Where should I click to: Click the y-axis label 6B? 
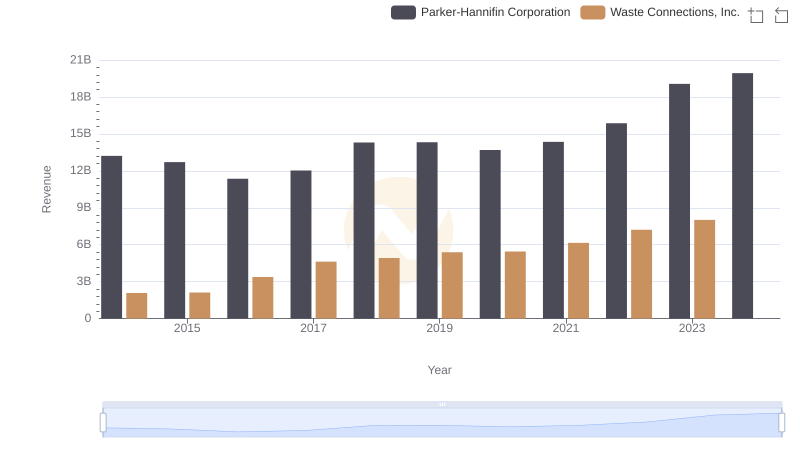click(x=84, y=244)
